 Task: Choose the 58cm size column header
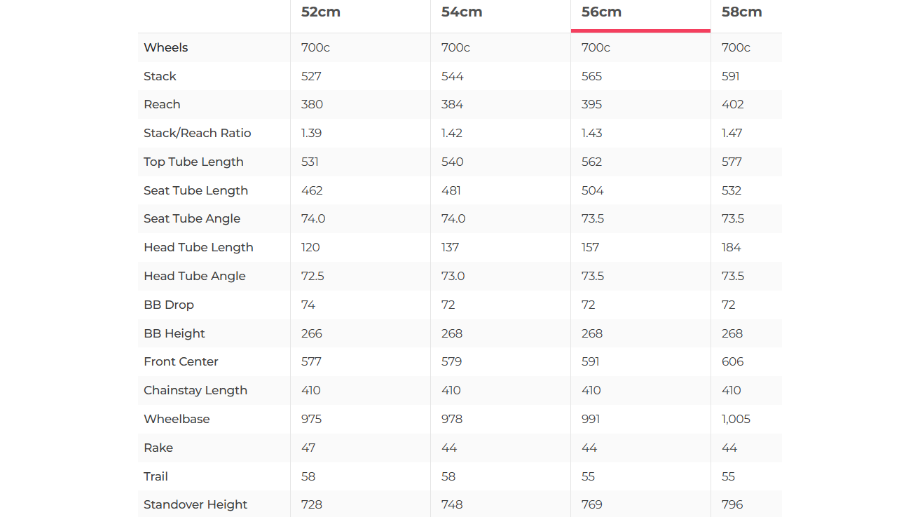click(x=741, y=12)
